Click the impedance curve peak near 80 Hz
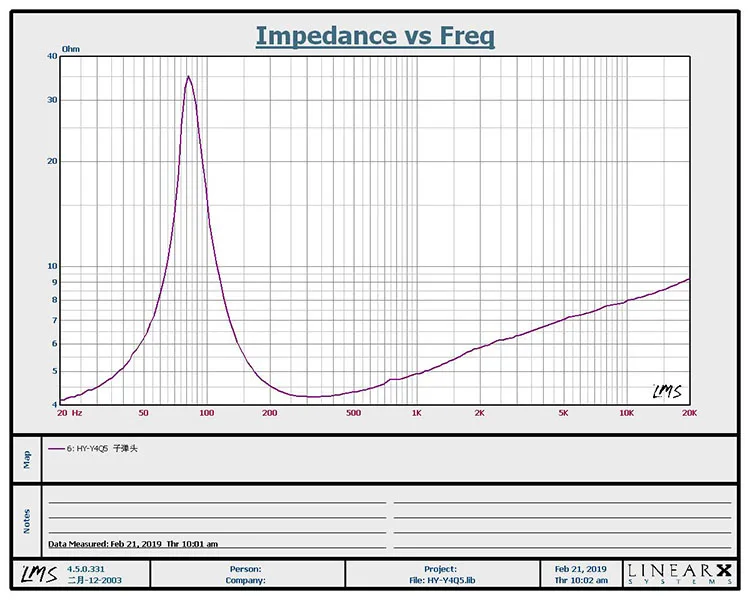 coord(188,77)
